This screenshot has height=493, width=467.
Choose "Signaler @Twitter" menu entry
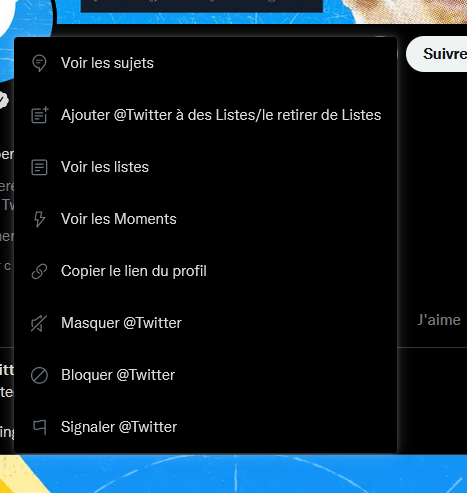point(206,427)
